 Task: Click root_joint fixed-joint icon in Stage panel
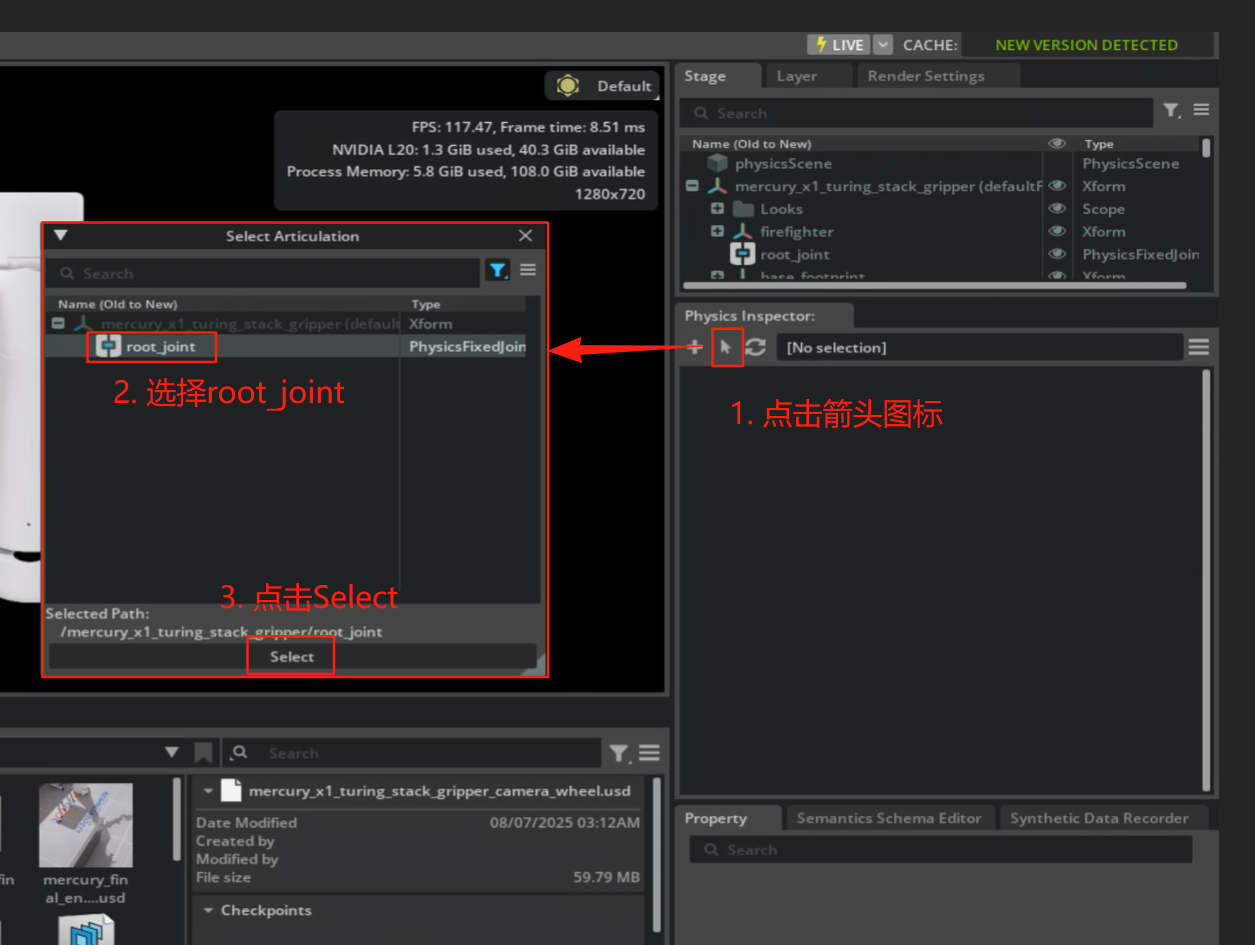tap(742, 254)
